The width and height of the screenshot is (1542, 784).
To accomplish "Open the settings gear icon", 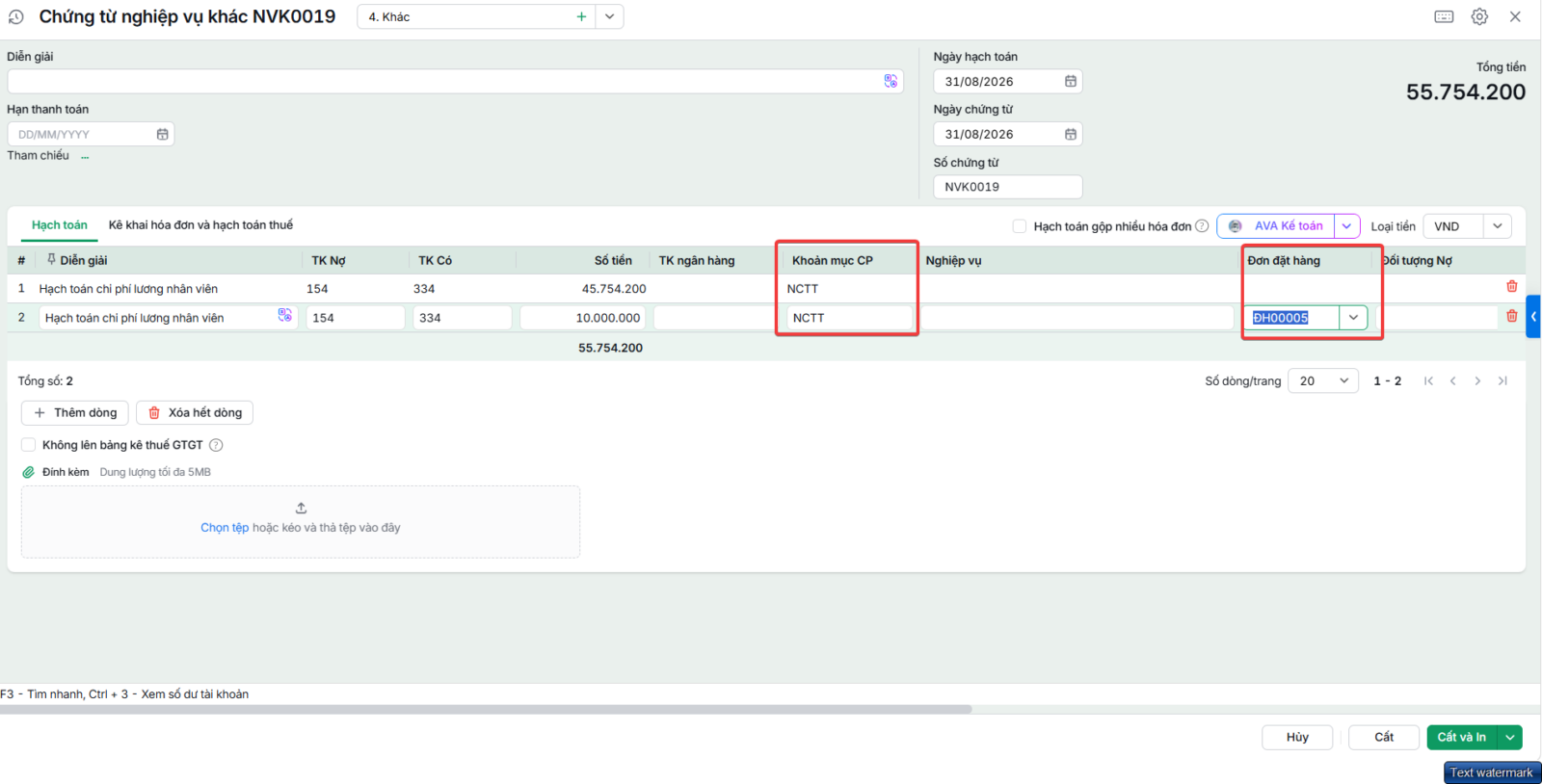I will point(1479,16).
